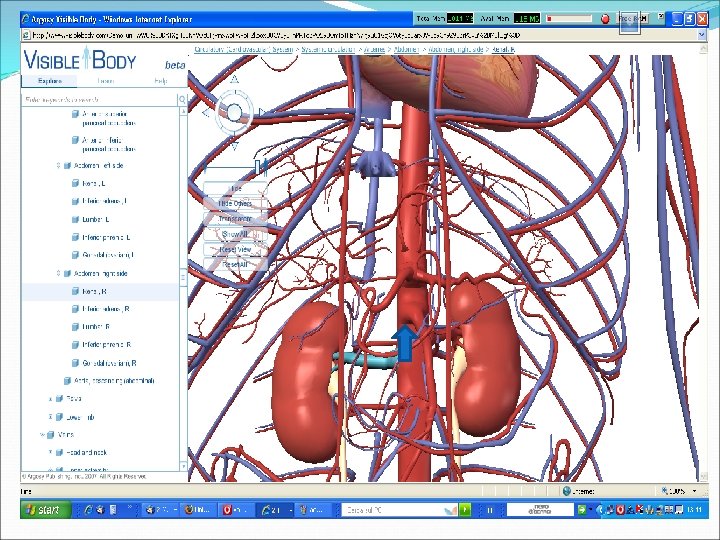Click the Show All button

click(x=235, y=234)
